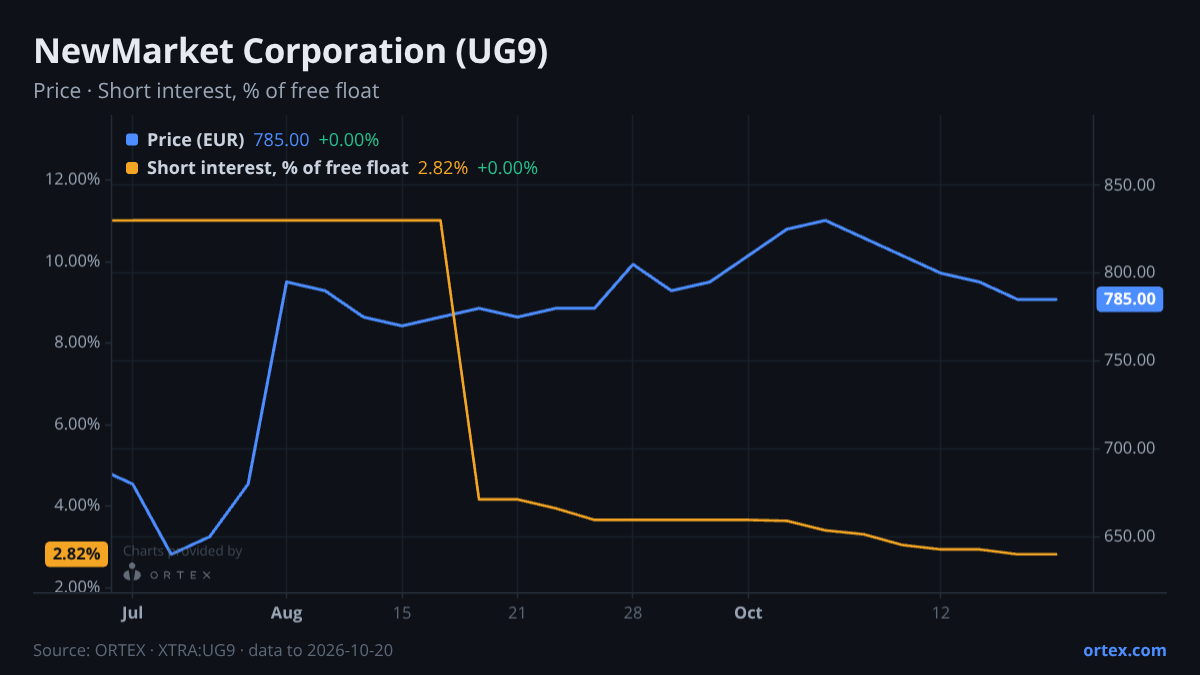This screenshot has width=1200, height=675.
Task: Click the NewMarket Corporation (UG9) title
Action: tap(291, 52)
